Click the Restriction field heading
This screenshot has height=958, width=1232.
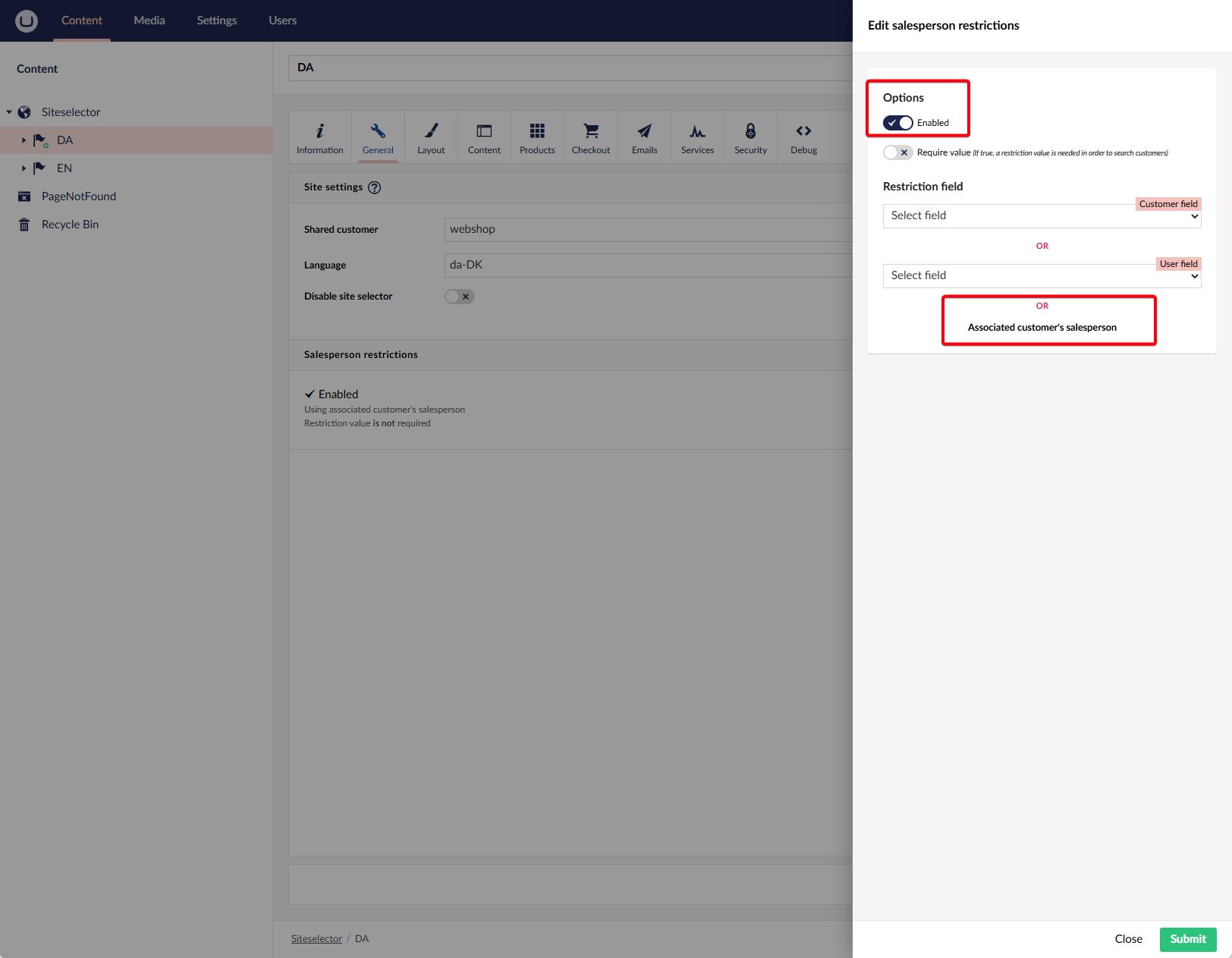[x=922, y=187]
